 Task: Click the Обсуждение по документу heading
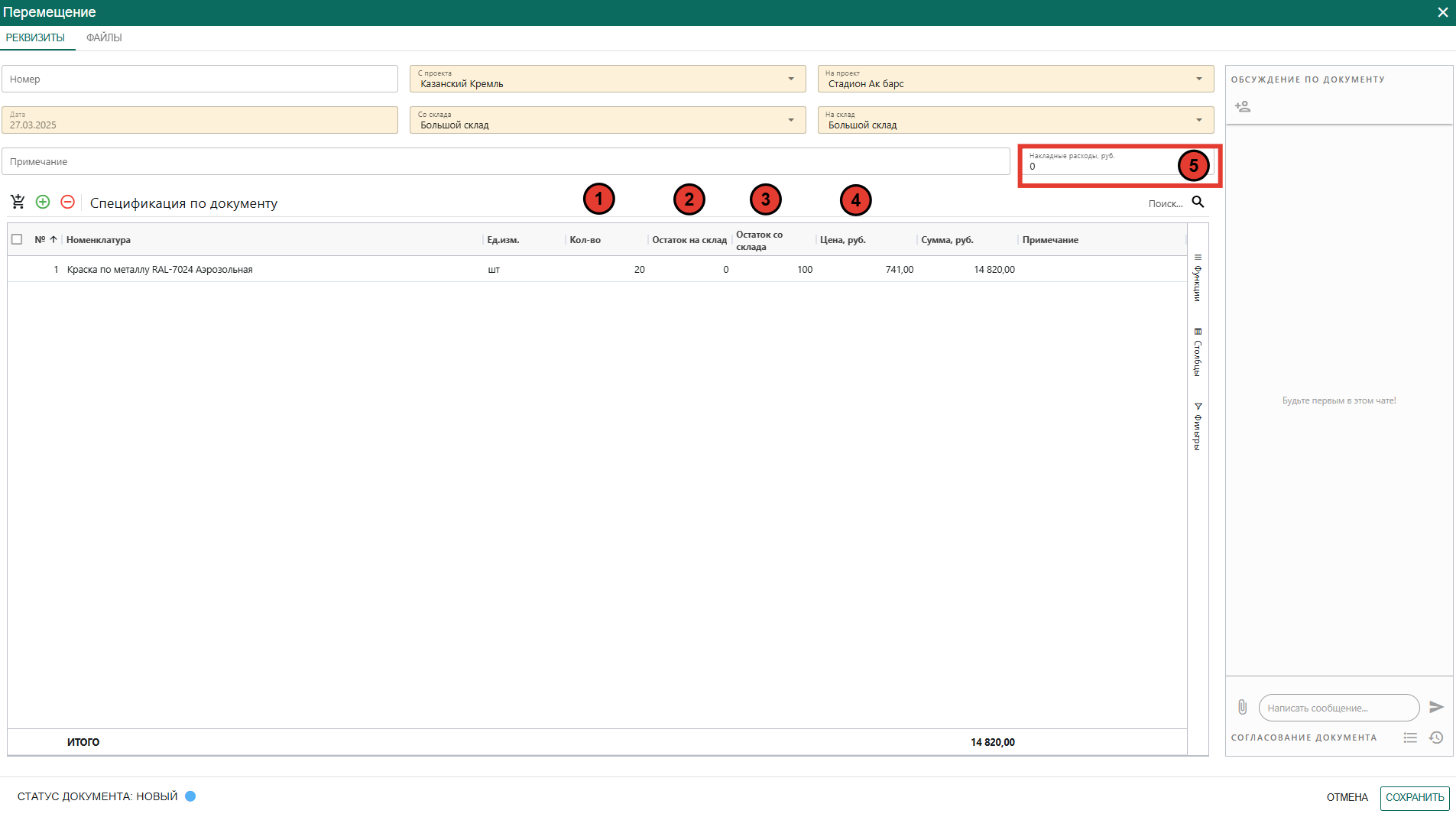coord(1308,79)
